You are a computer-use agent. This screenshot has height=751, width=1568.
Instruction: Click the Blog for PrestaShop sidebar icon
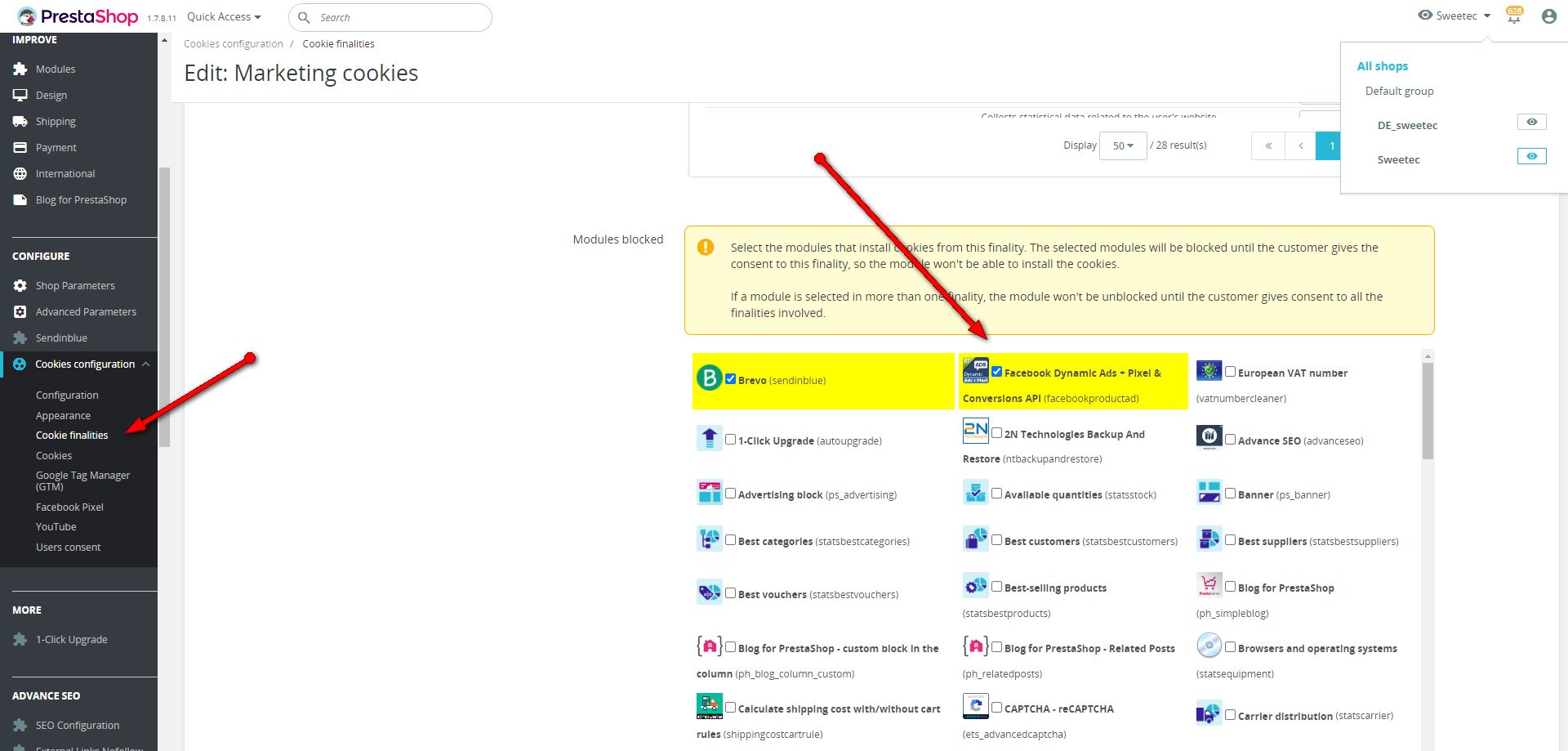pos(20,200)
